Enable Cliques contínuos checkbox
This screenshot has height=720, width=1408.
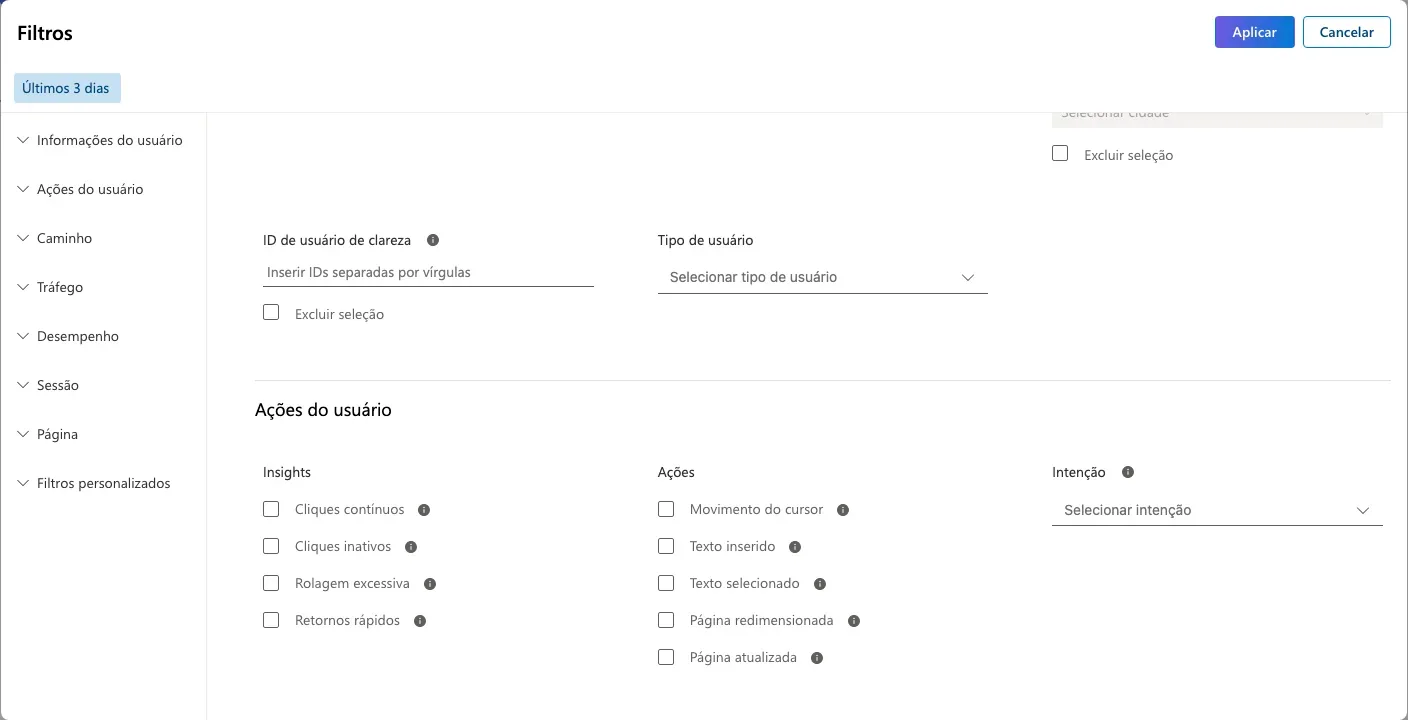coord(271,509)
